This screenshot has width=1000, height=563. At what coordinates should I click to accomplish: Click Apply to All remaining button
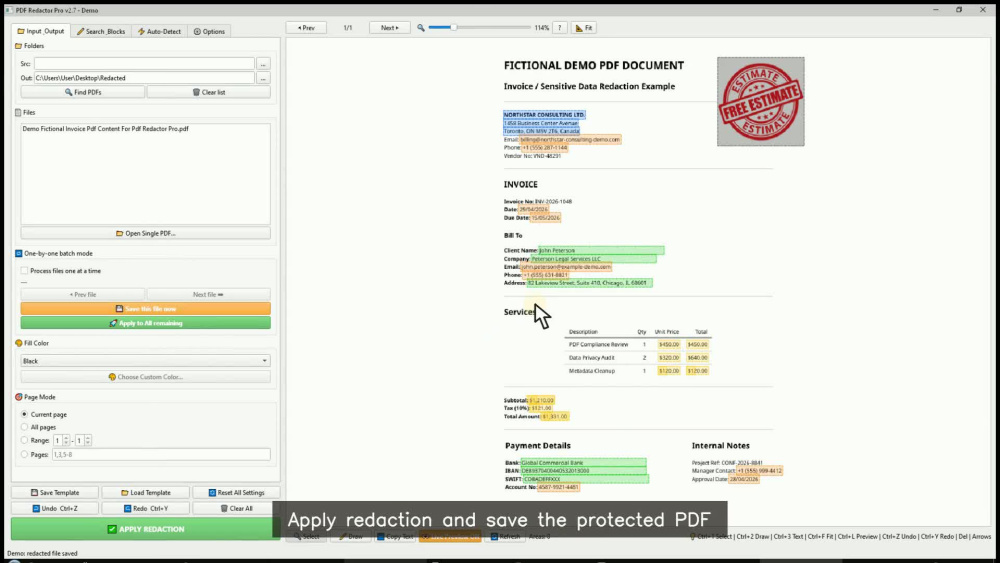pyautogui.click(x=145, y=323)
